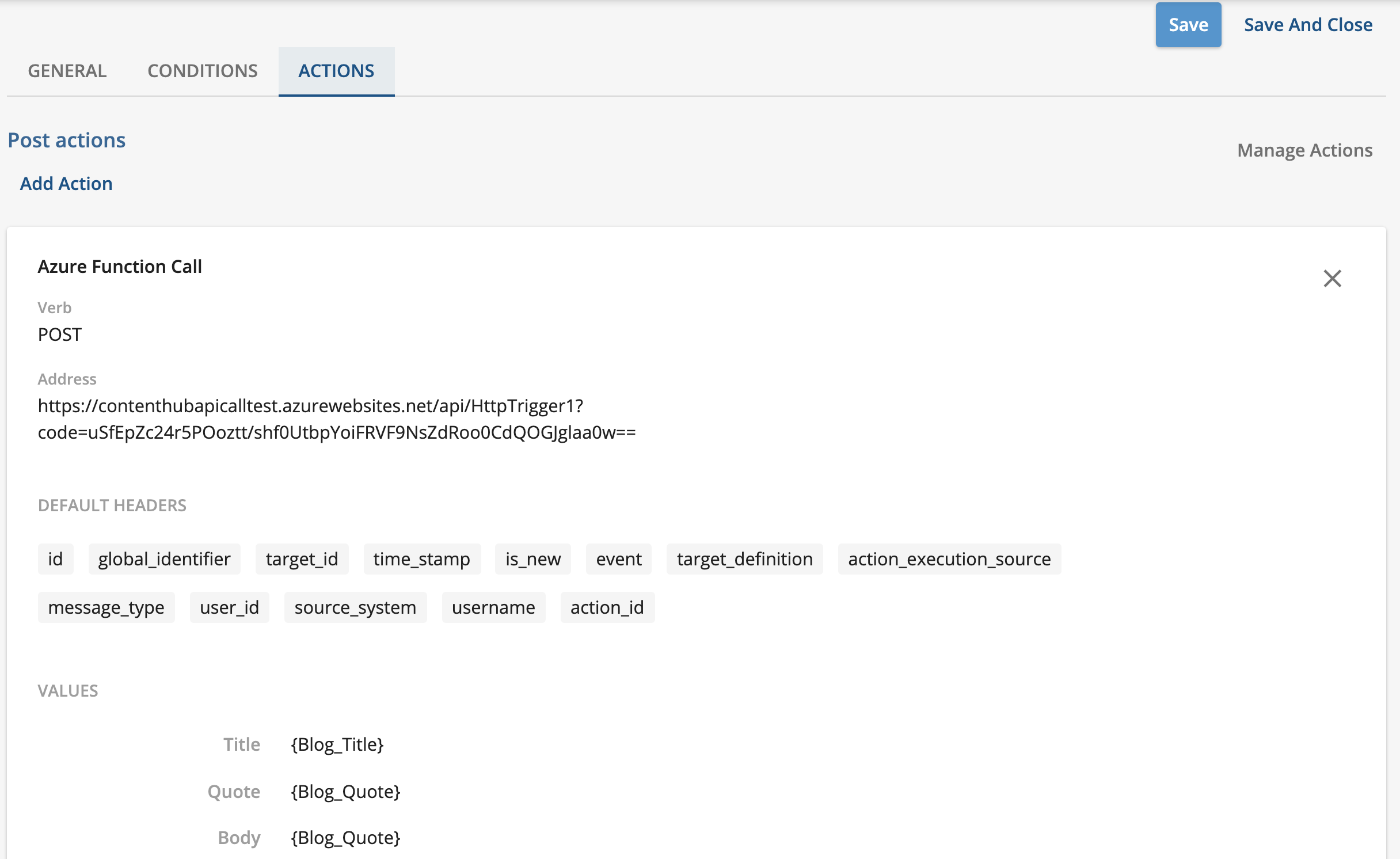This screenshot has width=1400, height=859.
Task: Click the DEFAULT HEADERS section label
Action: coord(112,505)
